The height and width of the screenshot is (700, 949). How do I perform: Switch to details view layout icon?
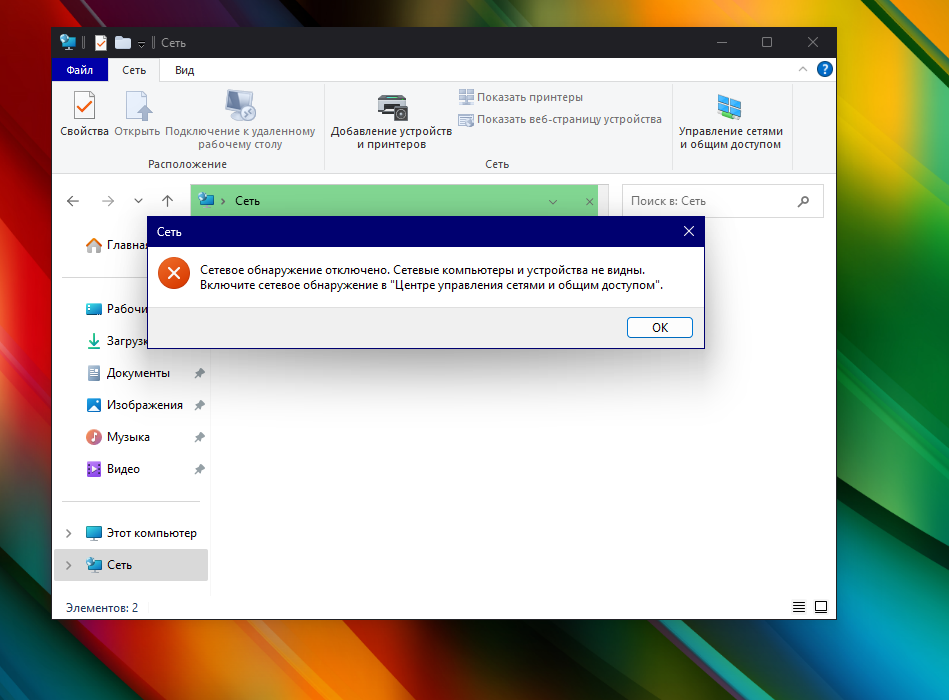tap(799, 607)
